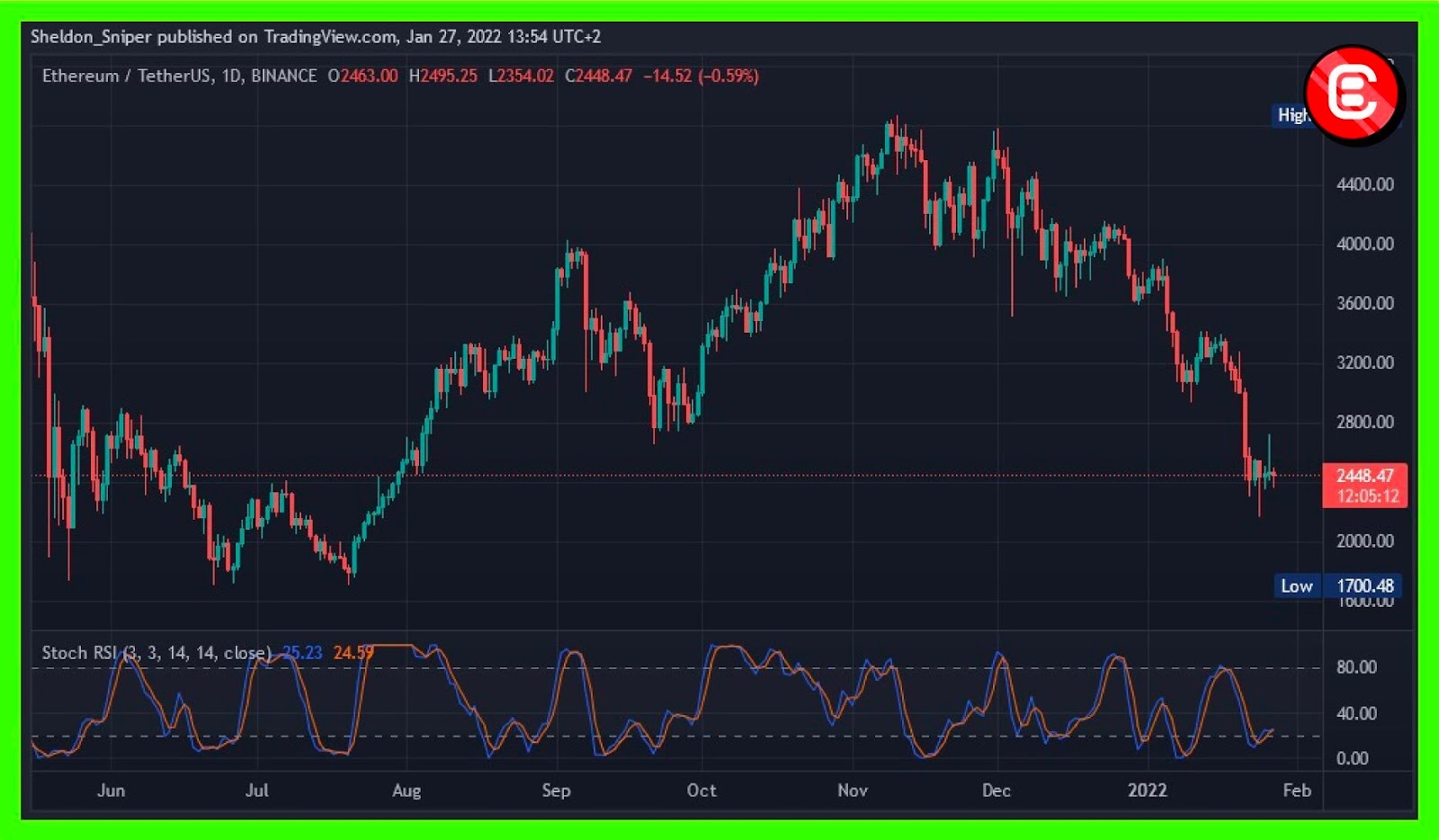
Task: Click the Dec label on time axis
Action: pos(997,791)
